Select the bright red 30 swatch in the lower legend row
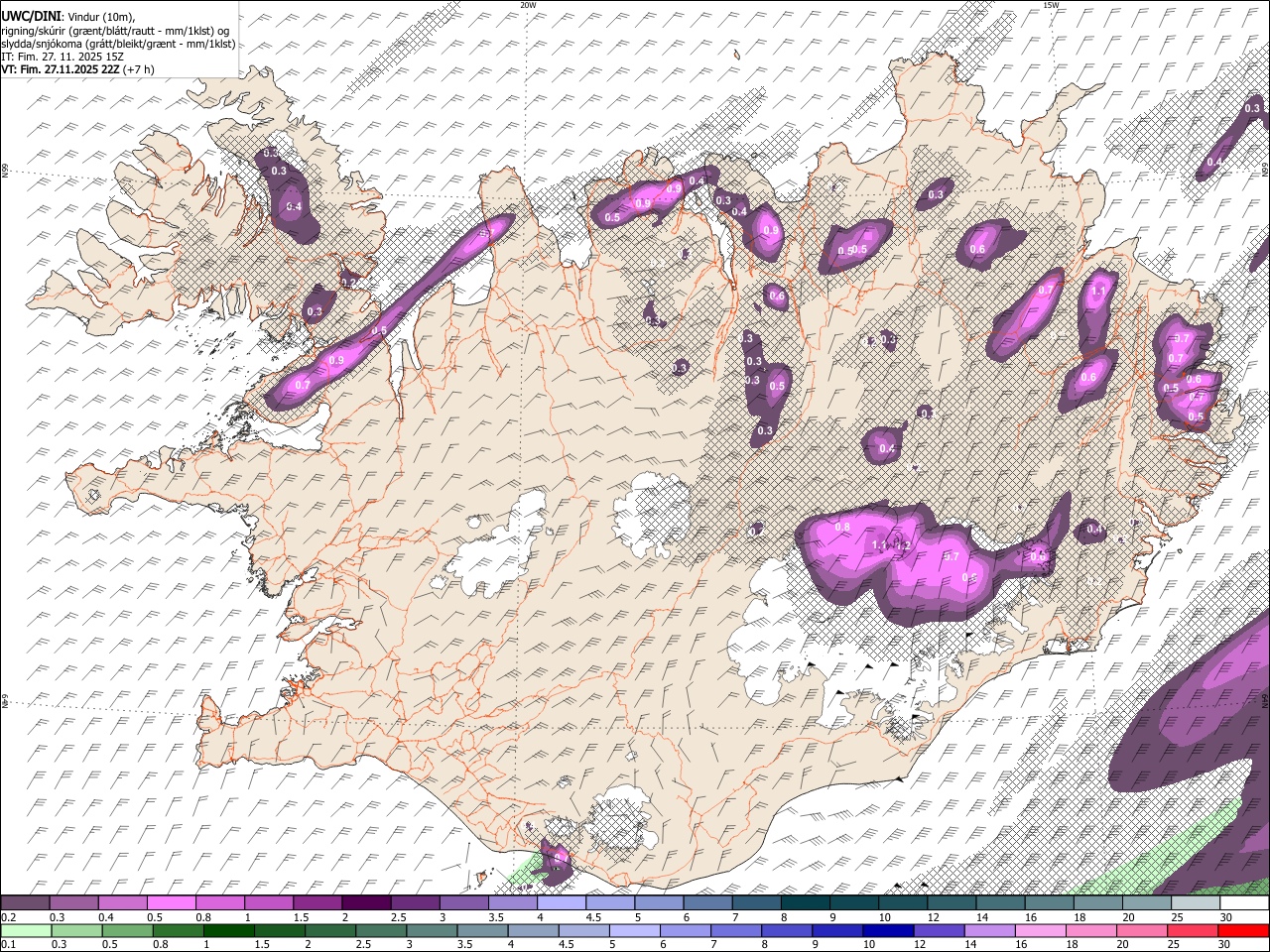The image size is (1270, 952). point(1243,930)
